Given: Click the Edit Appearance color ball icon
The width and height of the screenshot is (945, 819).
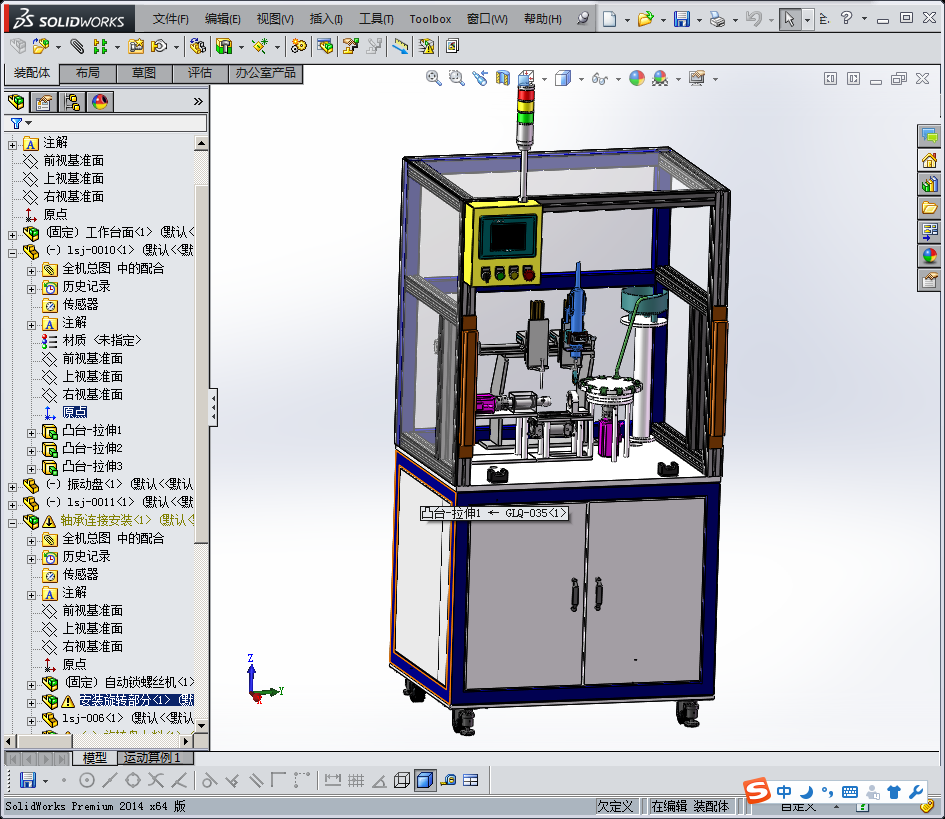Looking at the screenshot, I should [x=636, y=78].
